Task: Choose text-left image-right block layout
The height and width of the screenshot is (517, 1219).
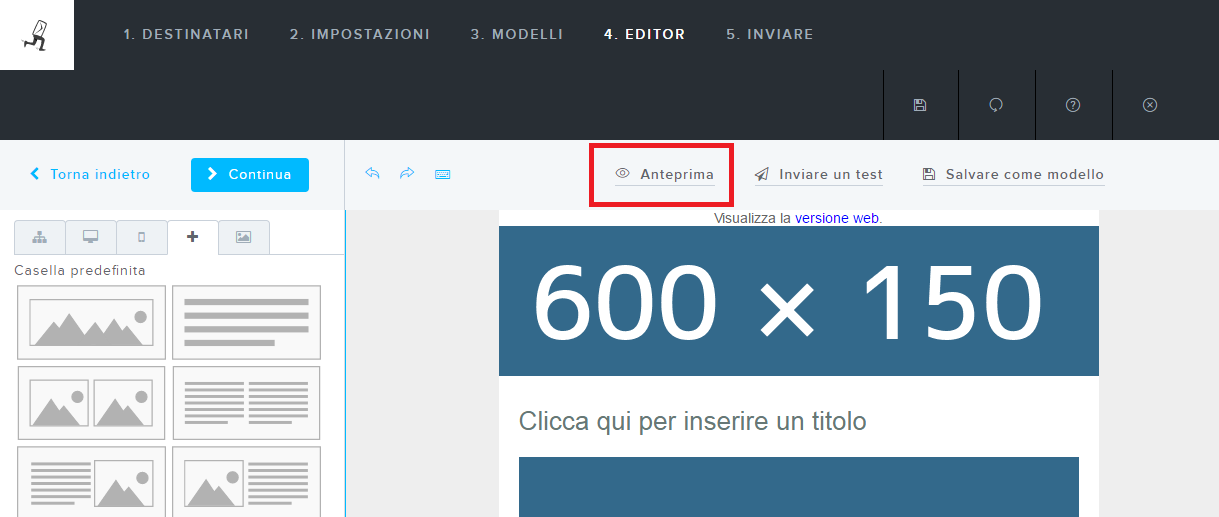Action: (x=92, y=481)
